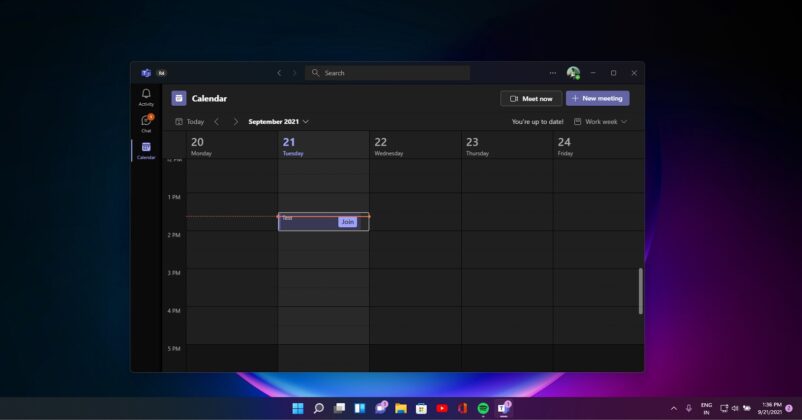802x420 pixels.
Task: Show hidden system tray icons
Action: point(673,408)
